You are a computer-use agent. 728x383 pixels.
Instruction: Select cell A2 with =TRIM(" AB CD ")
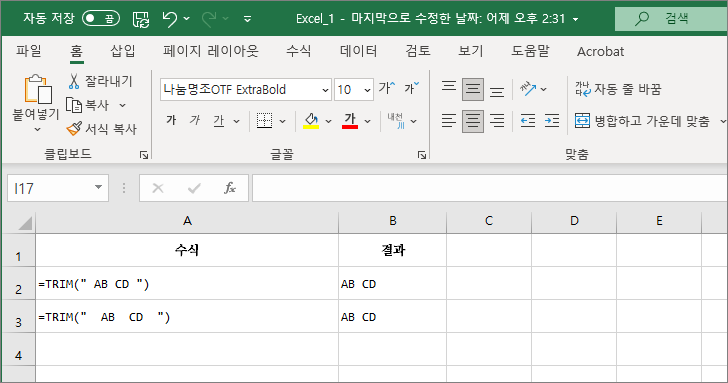(187, 284)
